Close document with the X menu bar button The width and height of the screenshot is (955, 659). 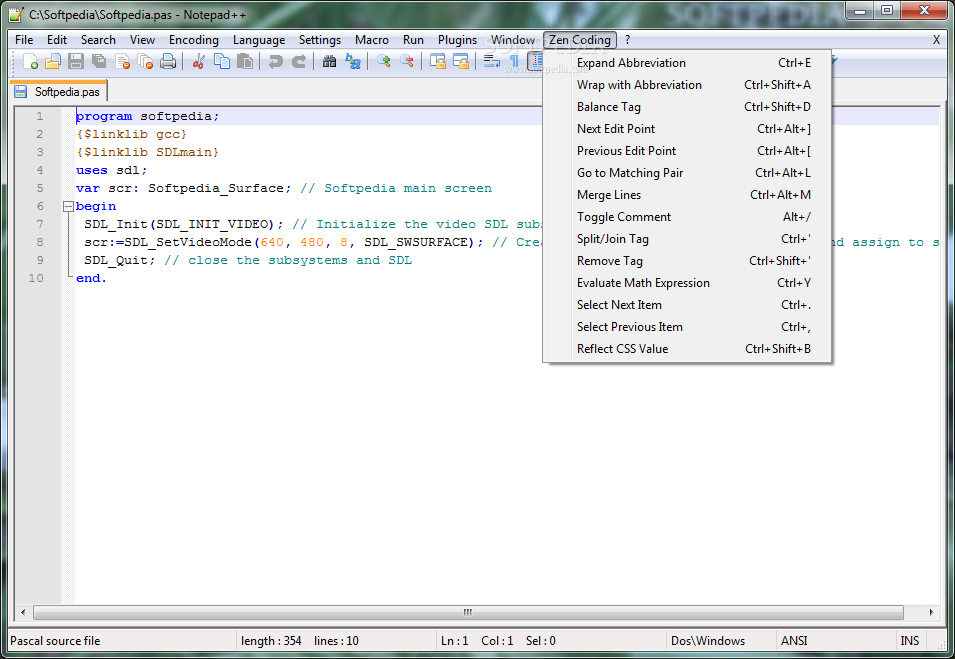coord(936,40)
